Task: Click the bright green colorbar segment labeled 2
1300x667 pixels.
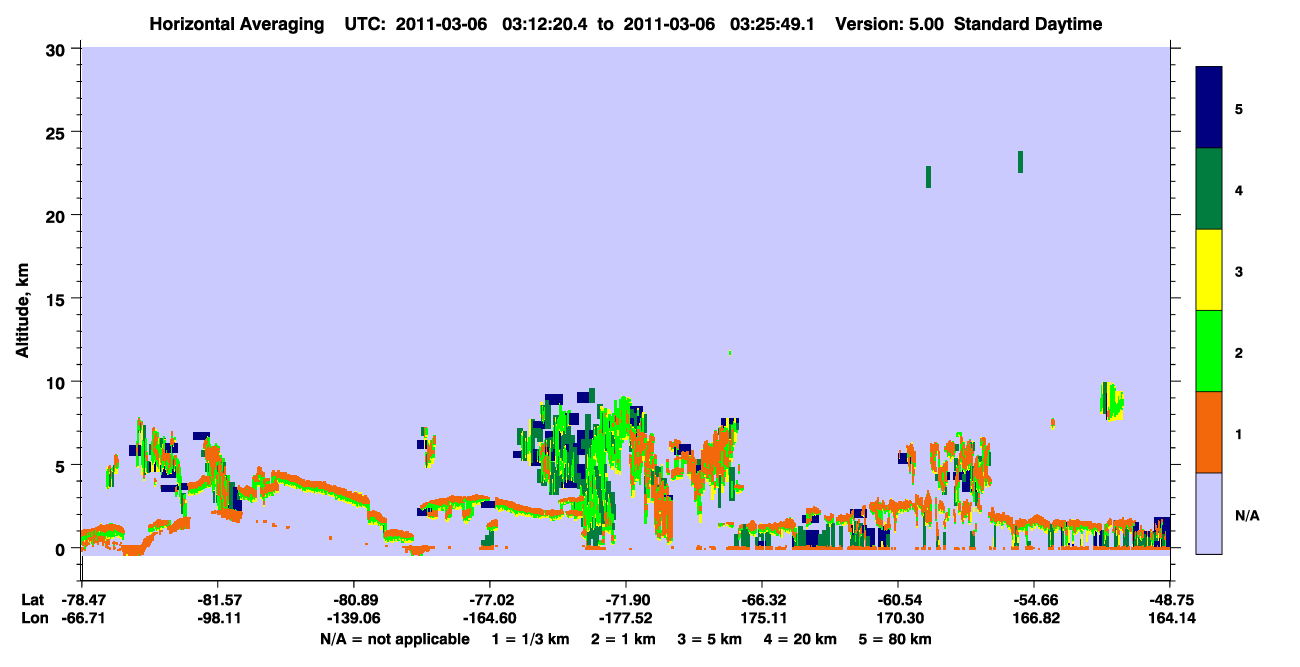Action: click(x=1209, y=351)
